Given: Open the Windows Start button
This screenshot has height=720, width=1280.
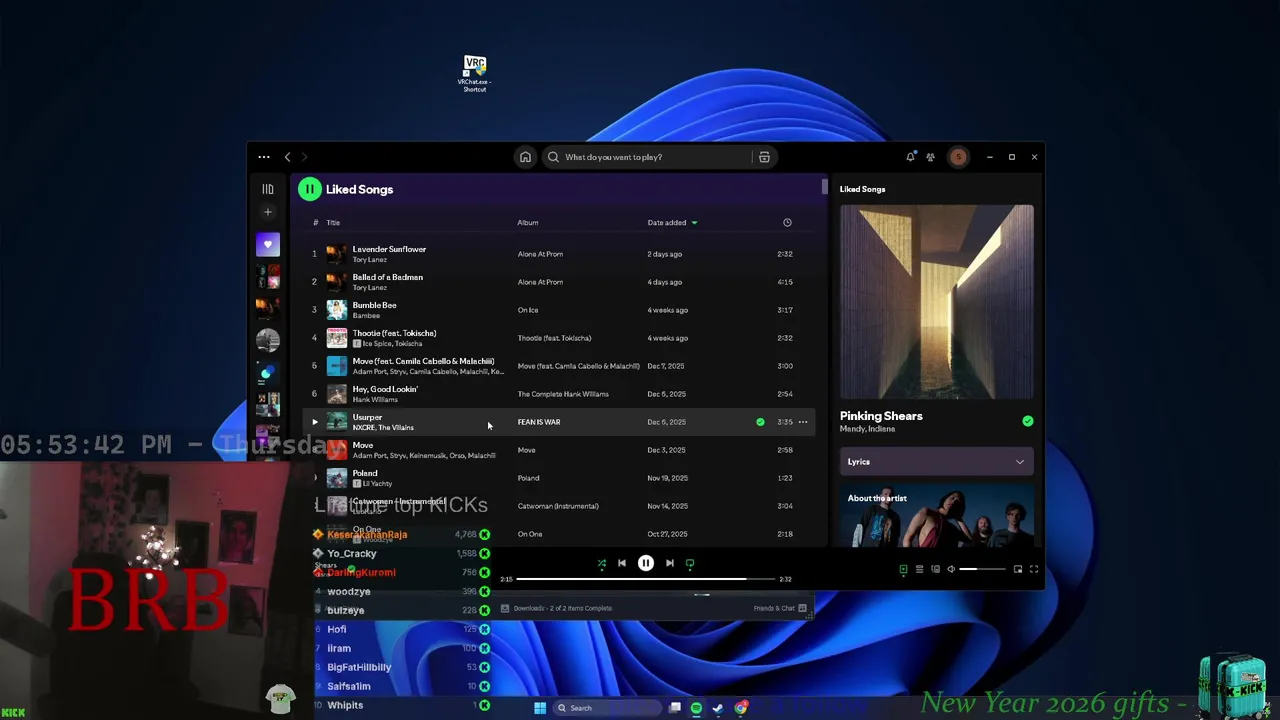Looking at the screenshot, I should (540, 708).
